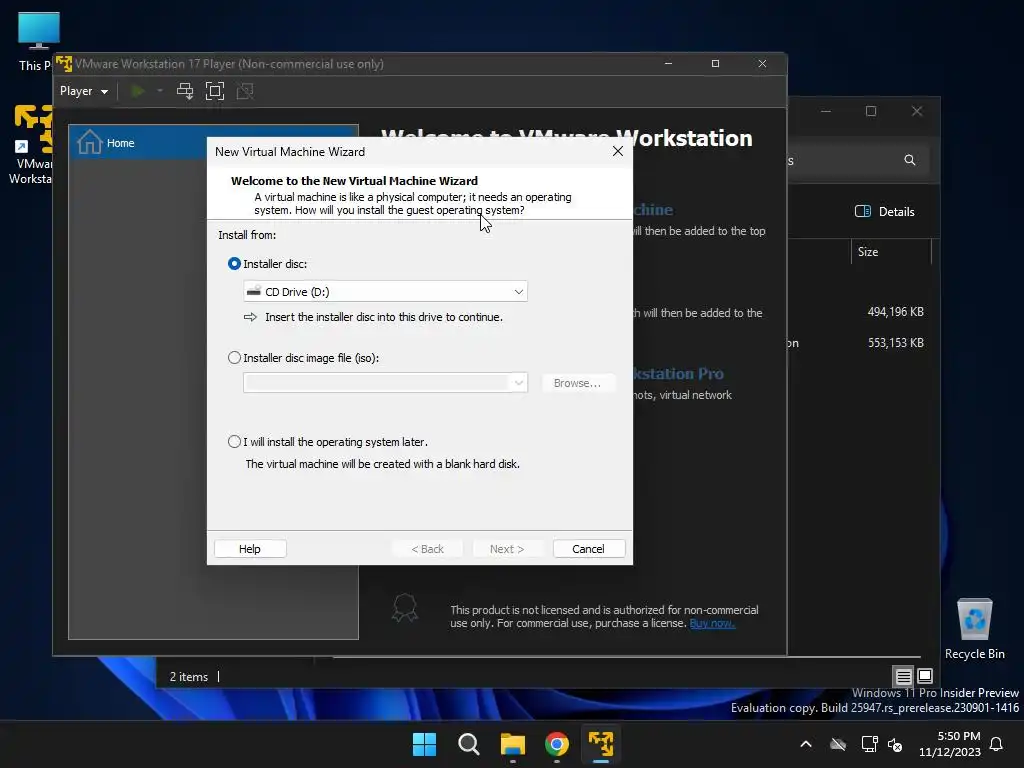Viewport: 1024px width, 768px height.
Task: Click the Browse... button
Action: coord(577,383)
